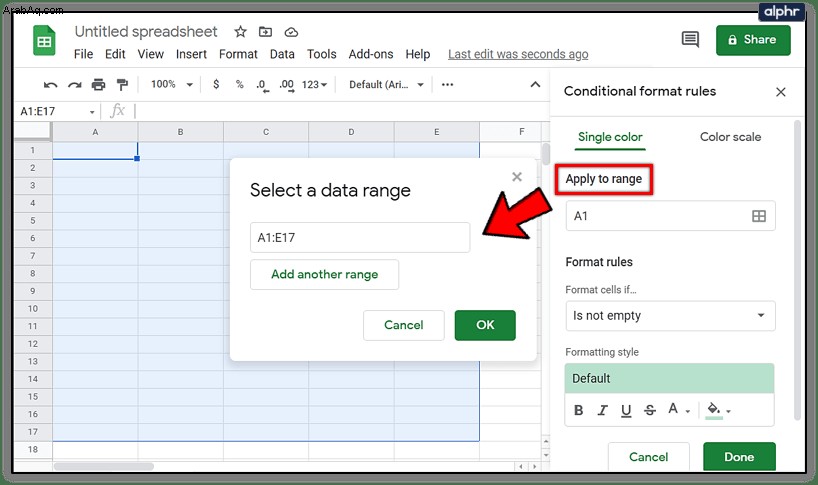The image size is (818, 485).
Task: Select column A header
Action: 95,132
